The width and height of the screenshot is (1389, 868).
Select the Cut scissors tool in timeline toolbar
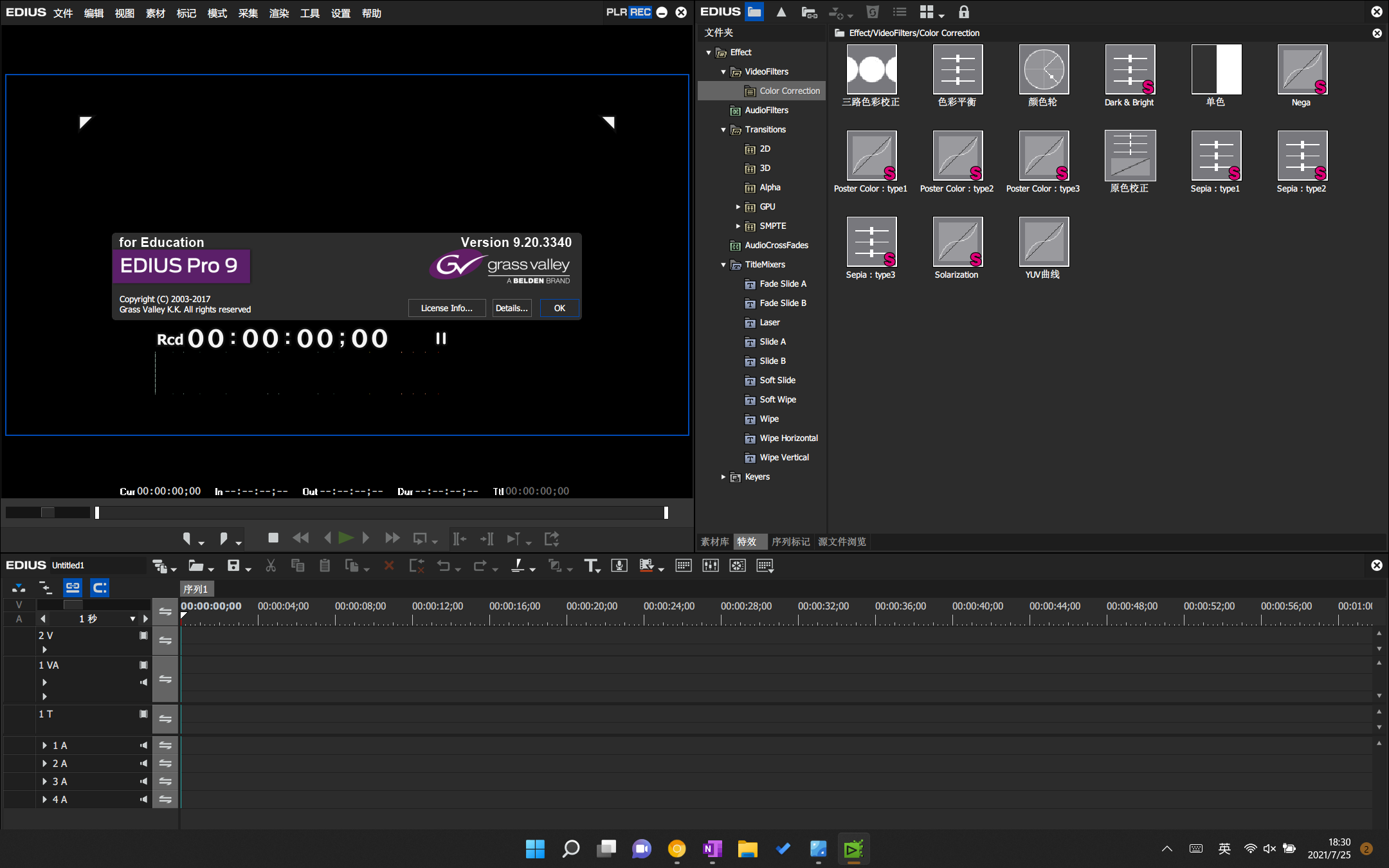(x=271, y=566)
